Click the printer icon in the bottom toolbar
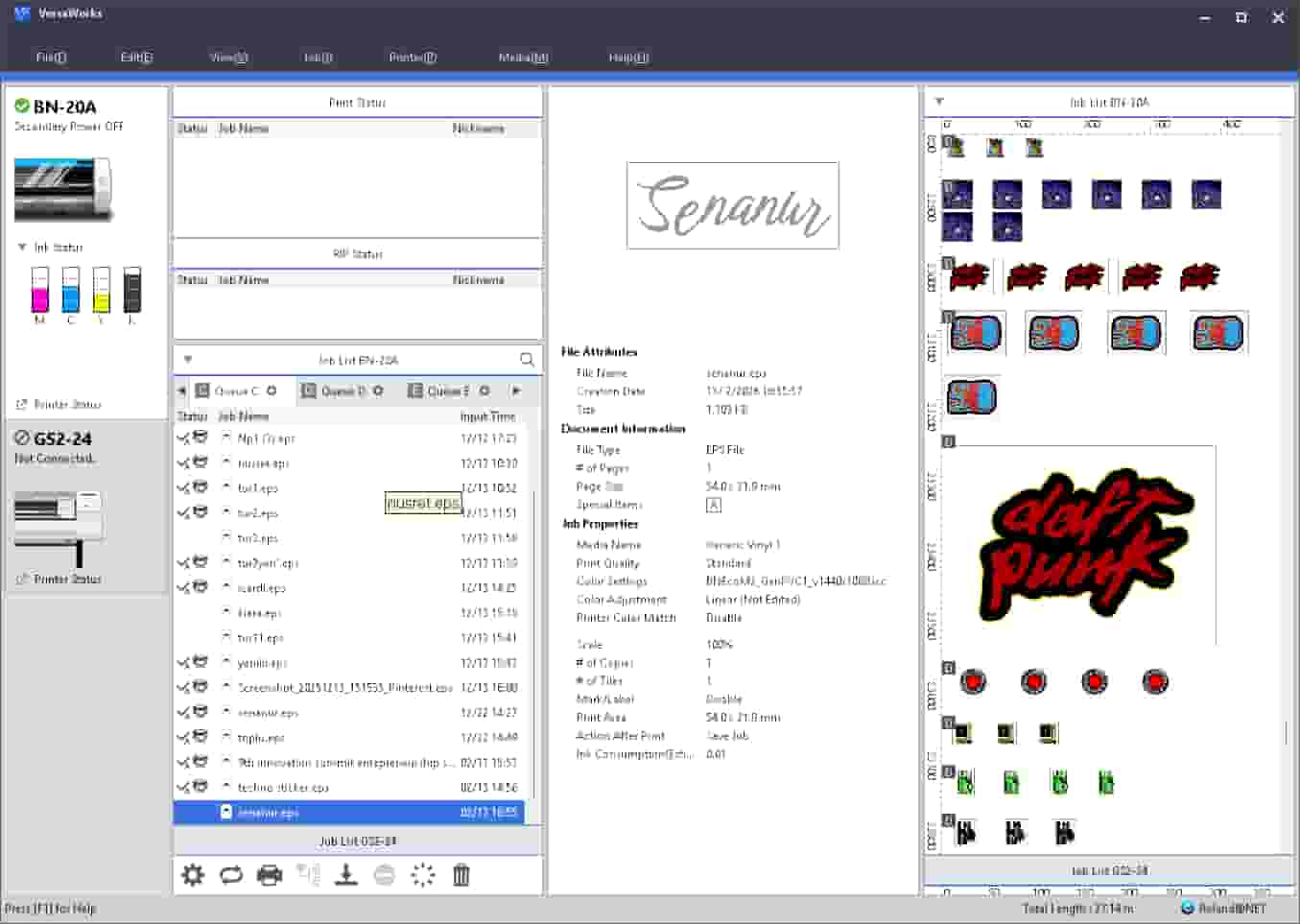The width and height of the screenshot is (1300, 924). pyautogui.click(x=270, y=874)
